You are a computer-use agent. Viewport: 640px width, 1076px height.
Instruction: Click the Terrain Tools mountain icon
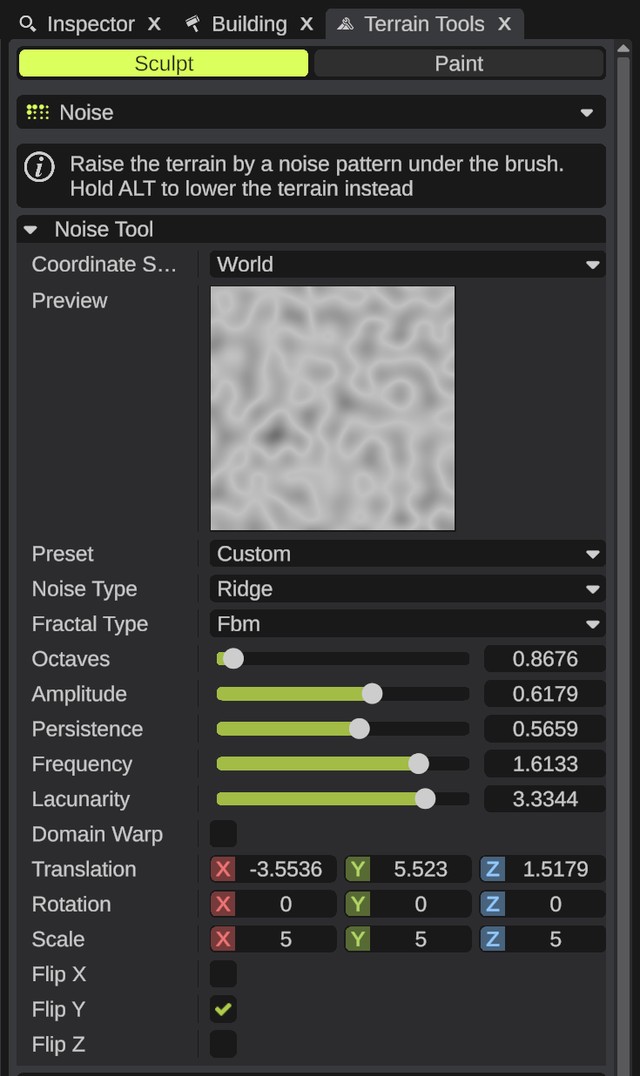345,24
